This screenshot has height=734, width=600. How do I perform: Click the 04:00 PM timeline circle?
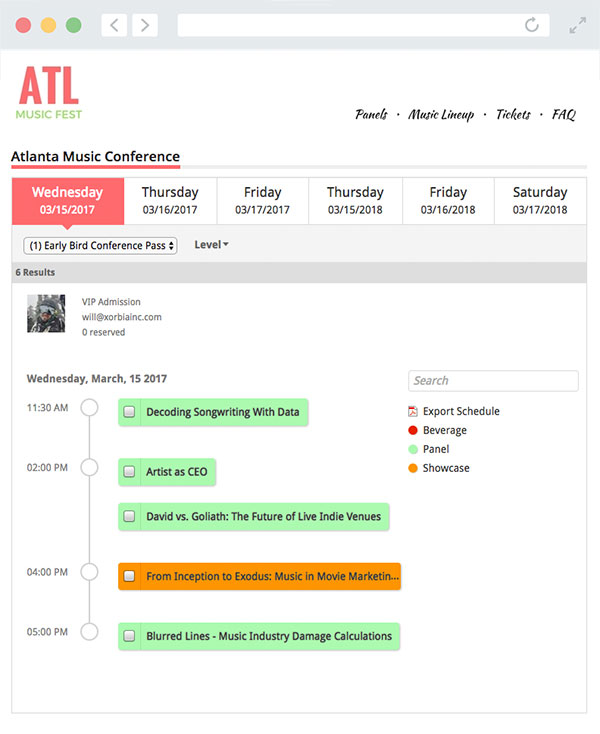(89, 572)
